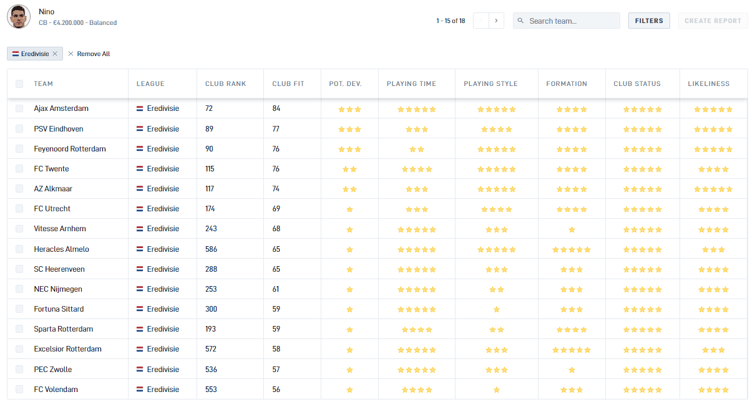Focus the Search team input field
This screenshot has height=402, width=750.
point(572,20)
